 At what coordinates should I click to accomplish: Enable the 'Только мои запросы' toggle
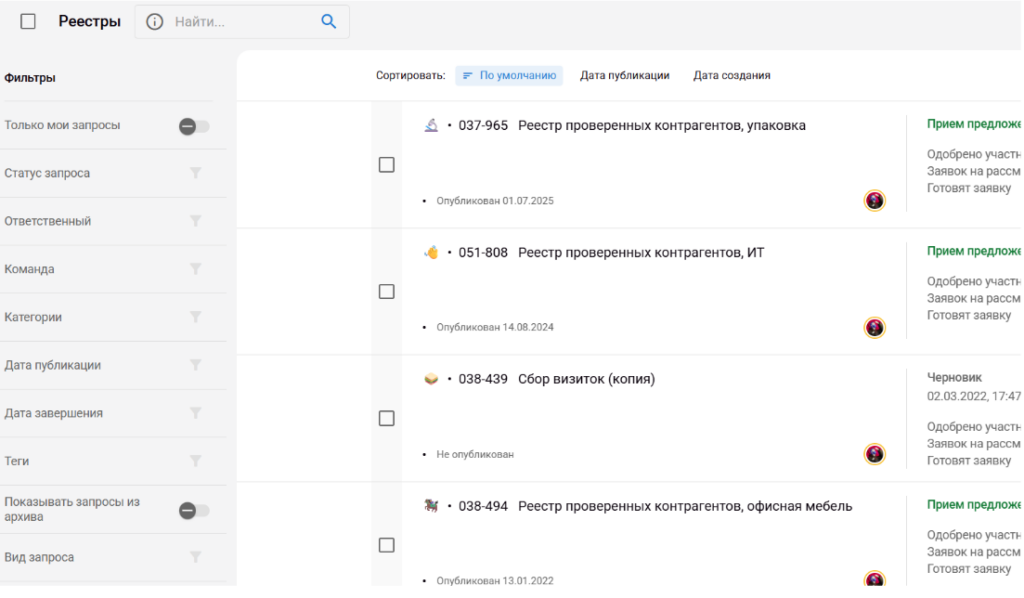[194, 126]
